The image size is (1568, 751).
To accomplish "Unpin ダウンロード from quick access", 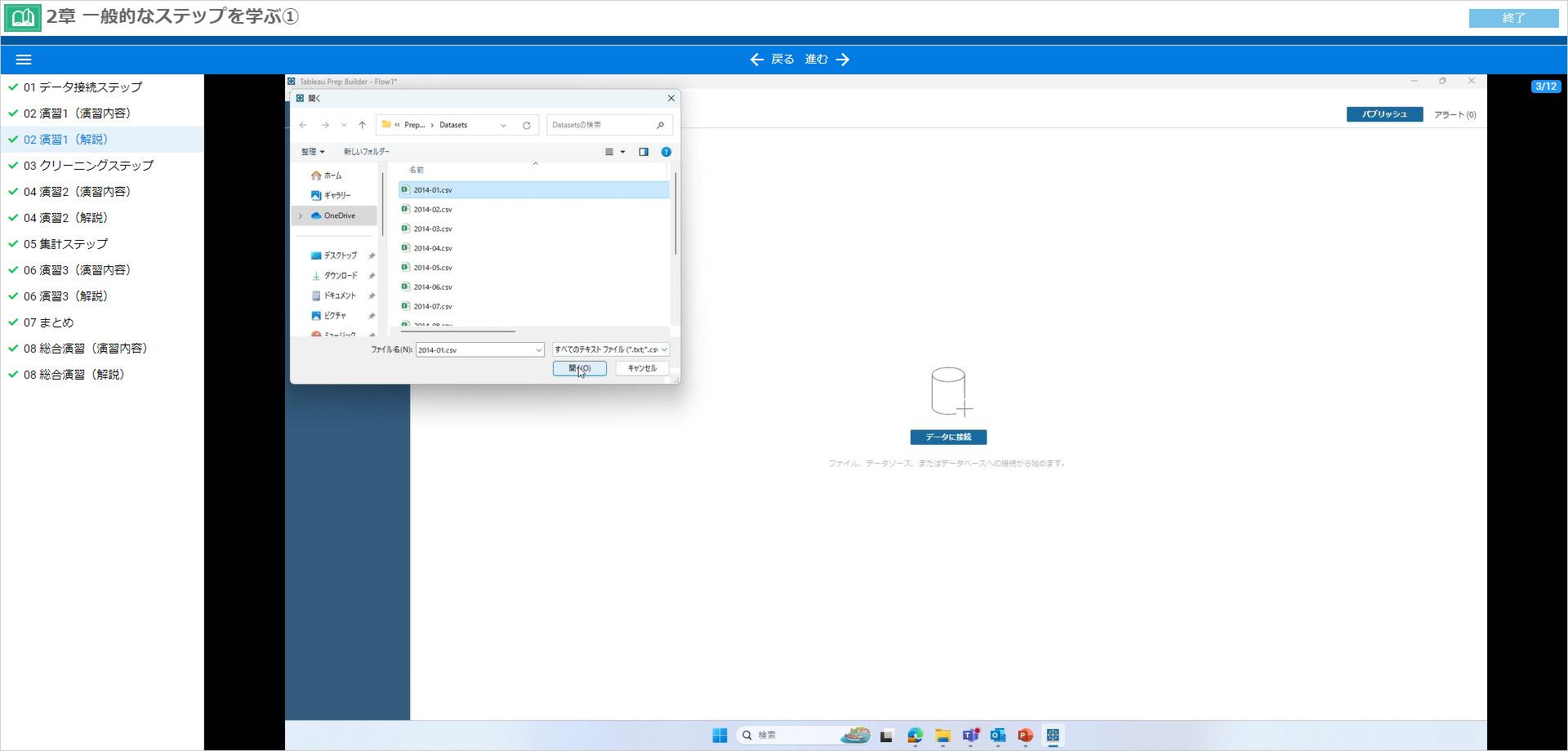I will pyautogui.click(x=372, y=276).
